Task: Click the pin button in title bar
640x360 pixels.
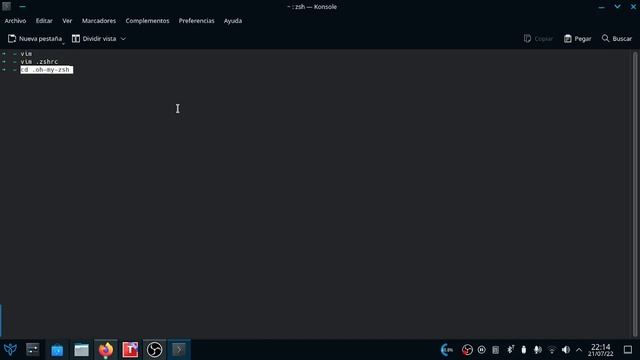Action: 22,7
